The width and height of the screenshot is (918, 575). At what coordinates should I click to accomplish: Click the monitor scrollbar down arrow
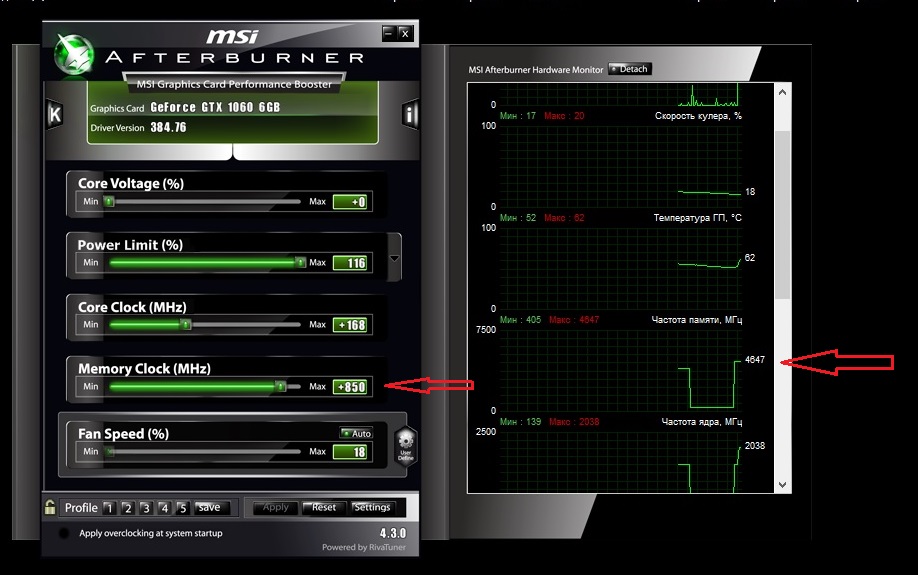coord(782,485)
